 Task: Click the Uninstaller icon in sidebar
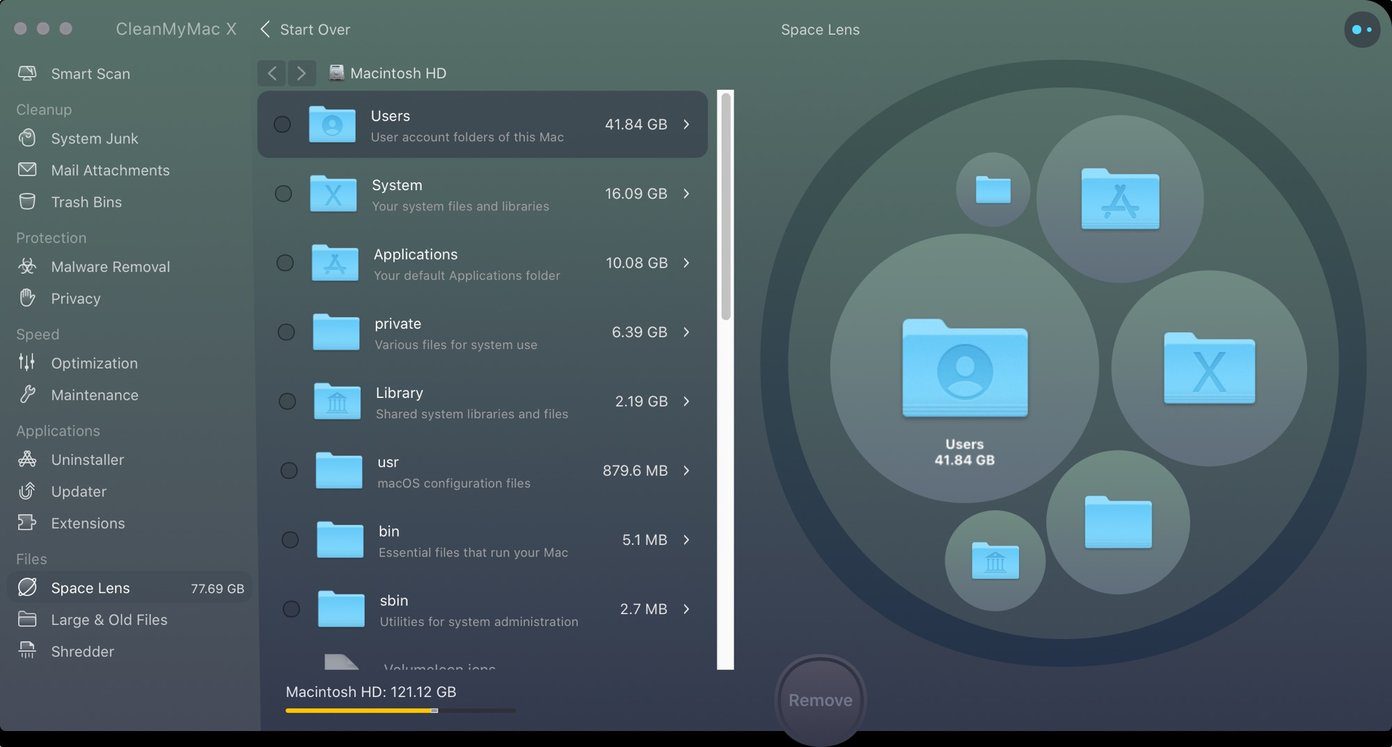click(28, 460)
